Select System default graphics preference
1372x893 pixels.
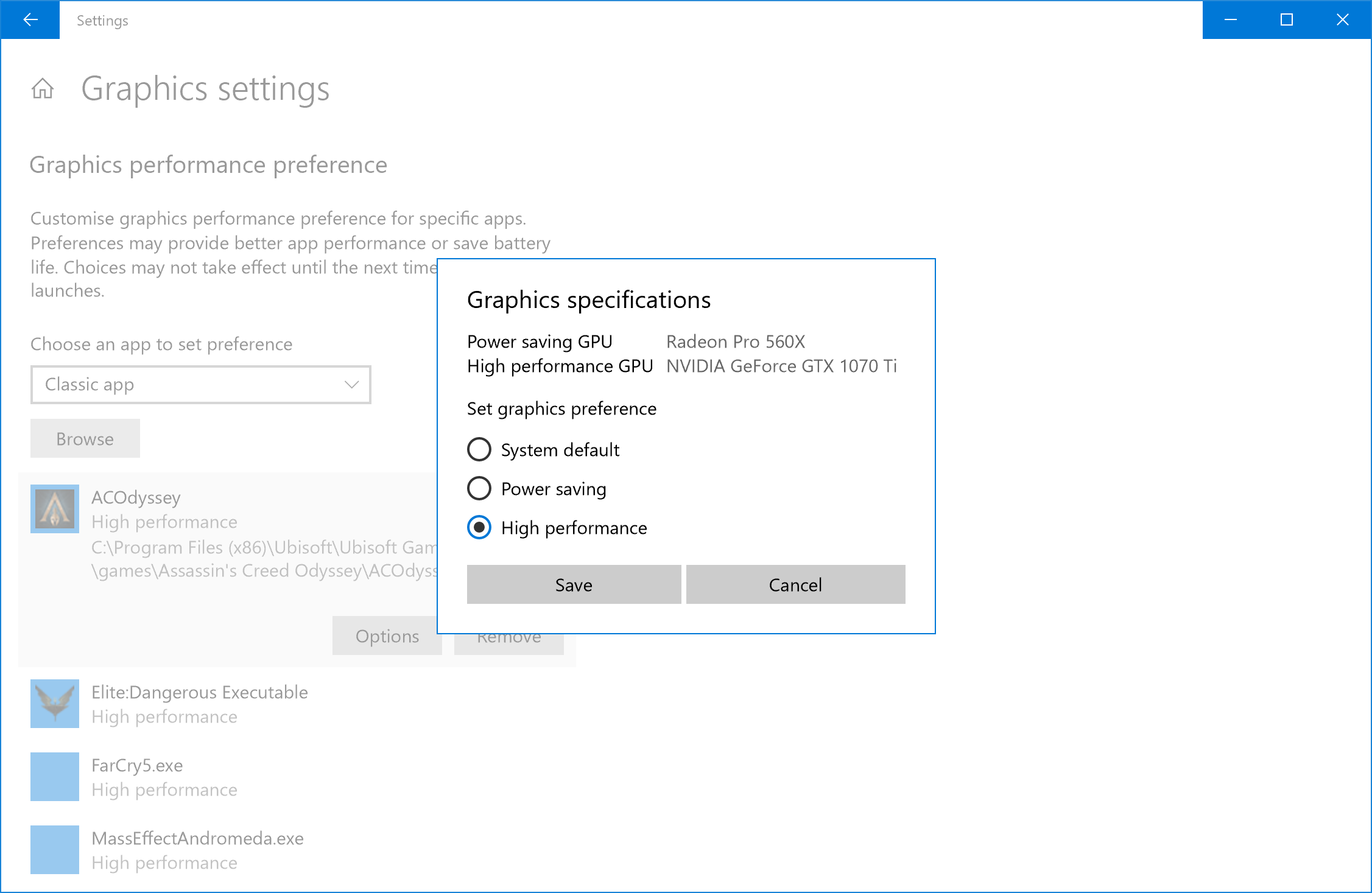479,450
